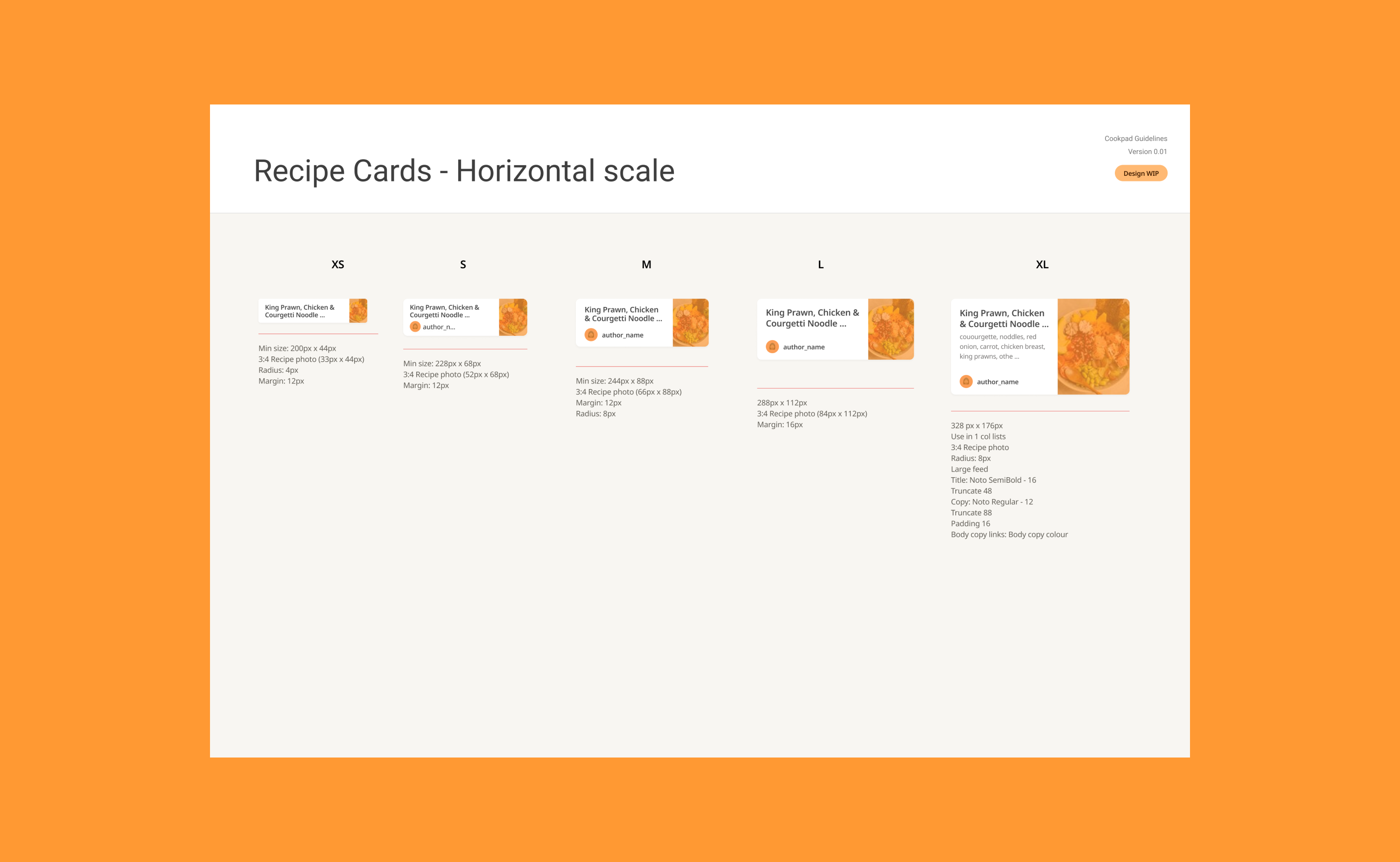Viewport: 1400px width, 862px height.
Task: Click author_name in the XL card
Action: (997, 382)
